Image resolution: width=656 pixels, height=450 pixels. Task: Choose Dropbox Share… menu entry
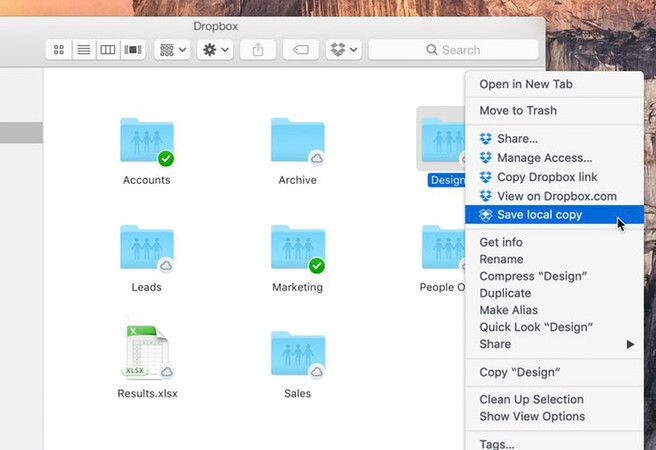(554, 138)
